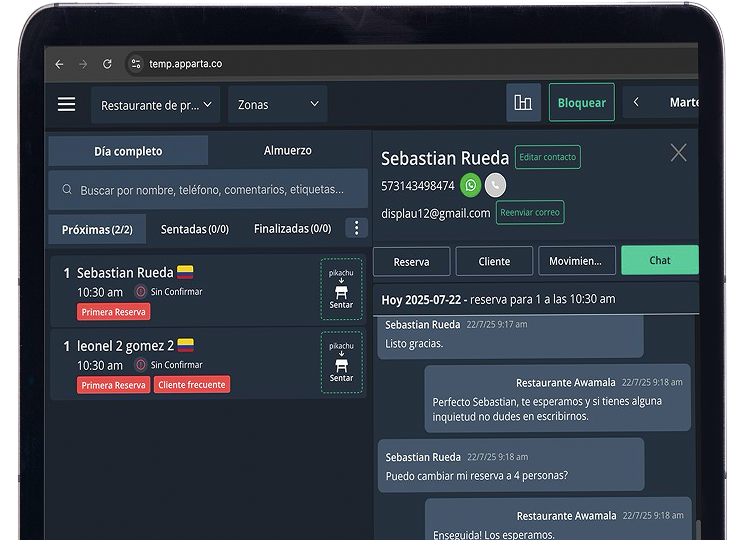The image size is (742, 540).
Task: Open the Cliente tab
Action: pyautogui.click(x=494, y=261)
